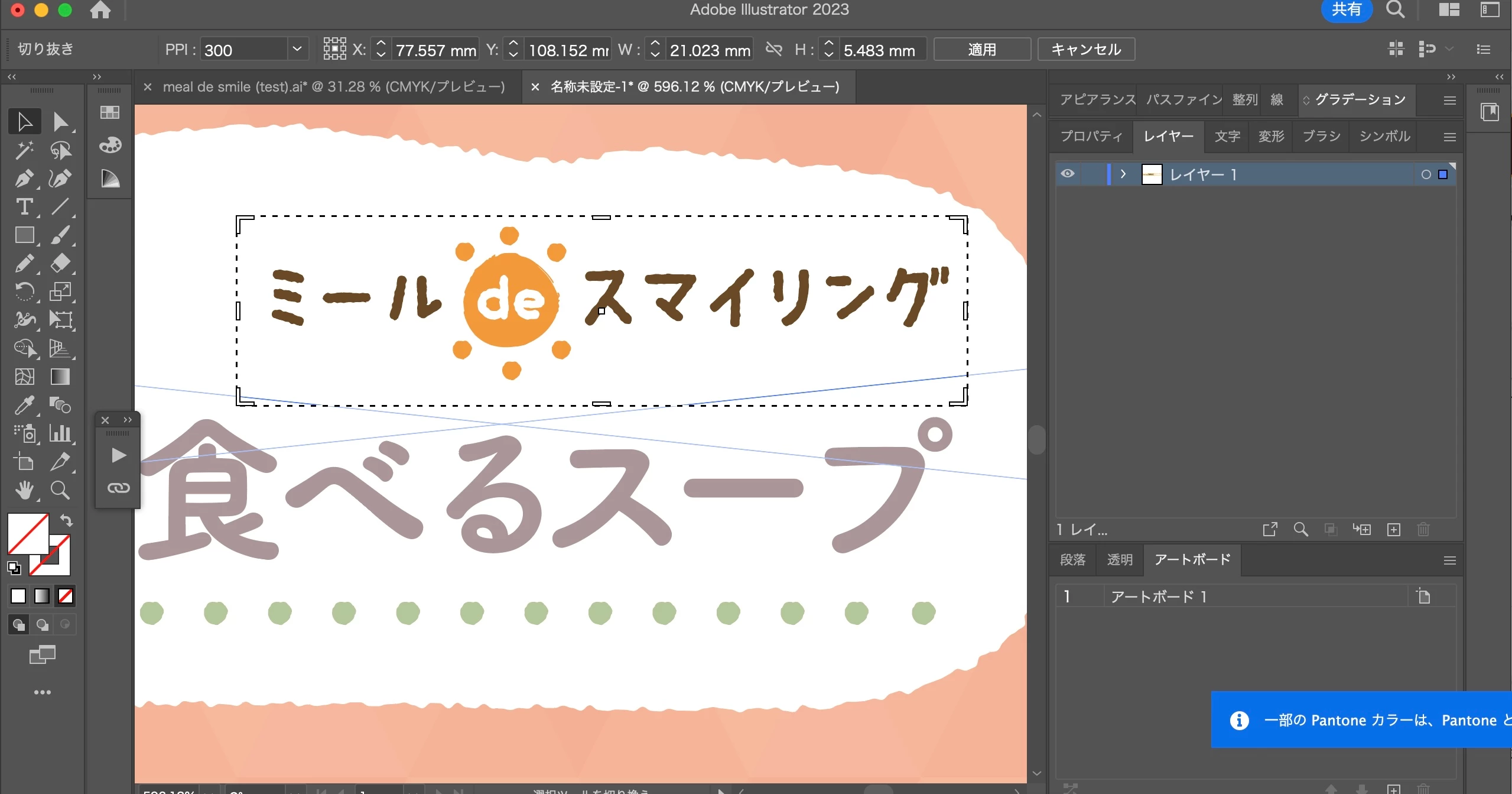Select the Eyedropper tool
The height and width of the screenshot is (794, 1512).
point(24,405)
